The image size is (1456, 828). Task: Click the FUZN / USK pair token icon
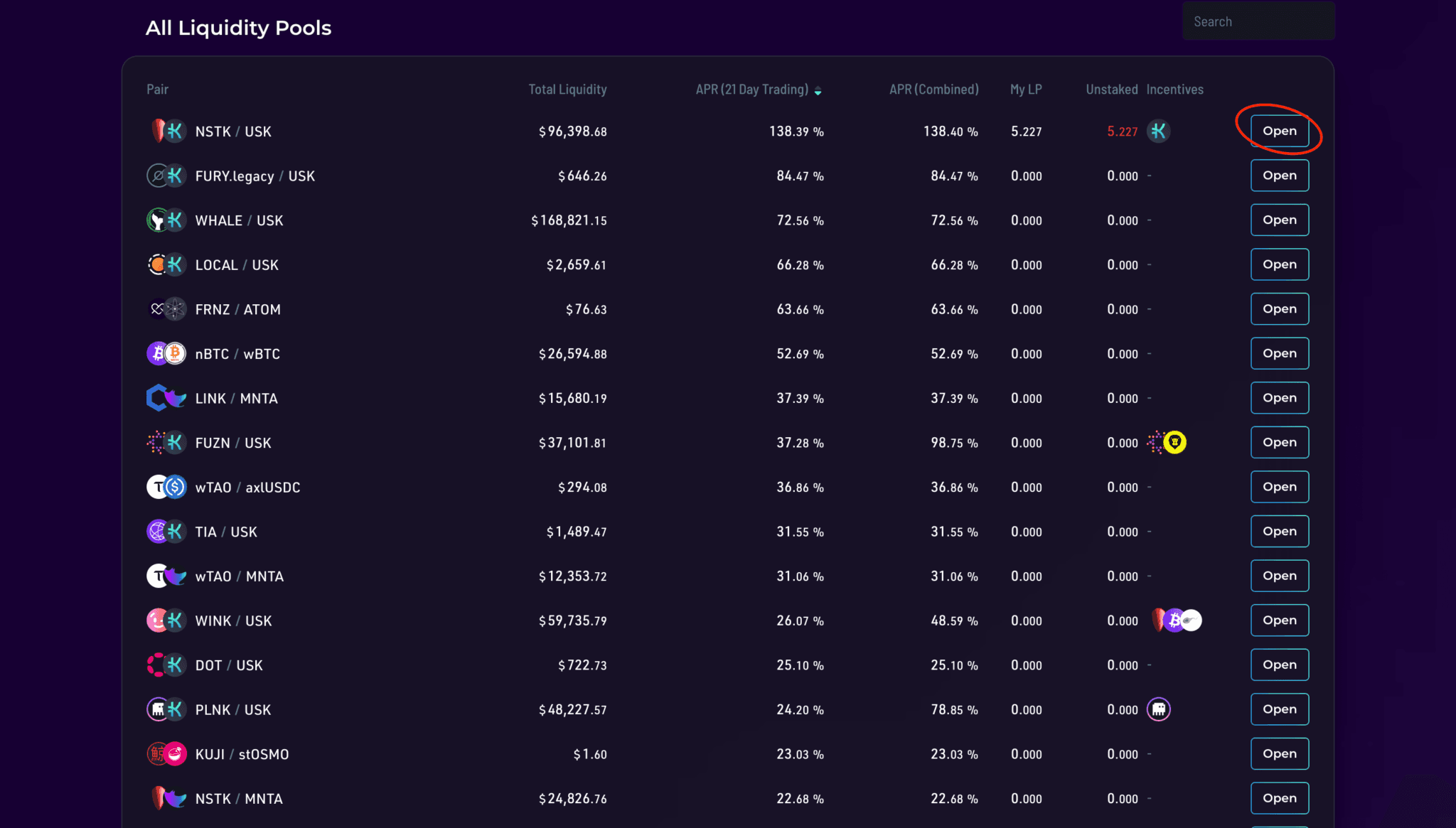pyautogui.click(x=166, y=443)
